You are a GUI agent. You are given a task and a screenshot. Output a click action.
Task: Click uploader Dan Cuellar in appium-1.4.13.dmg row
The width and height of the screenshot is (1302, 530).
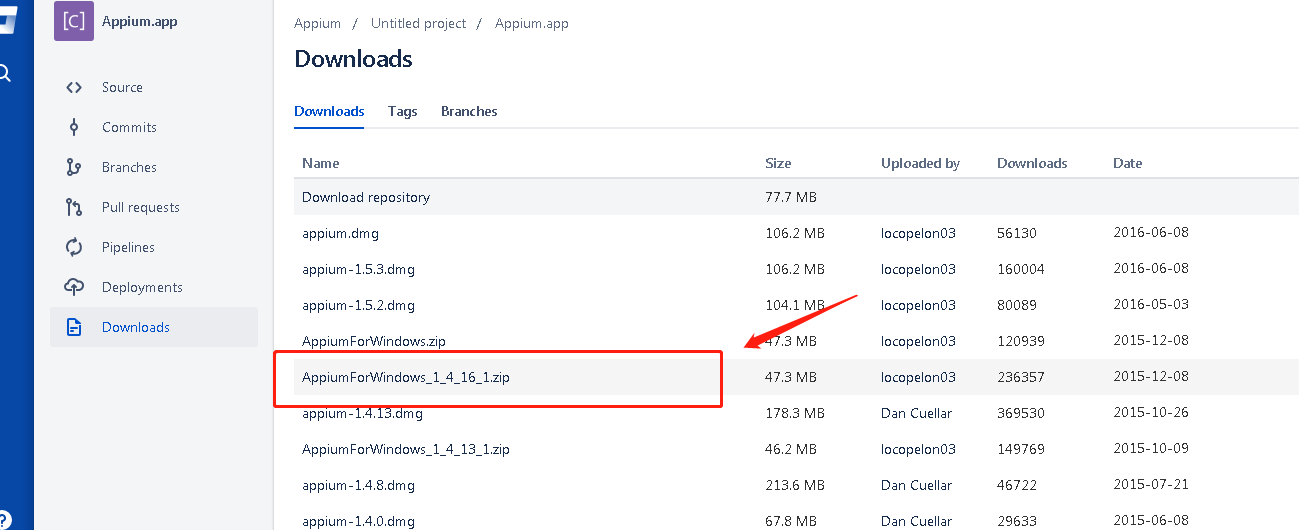[x=916, y=413]
